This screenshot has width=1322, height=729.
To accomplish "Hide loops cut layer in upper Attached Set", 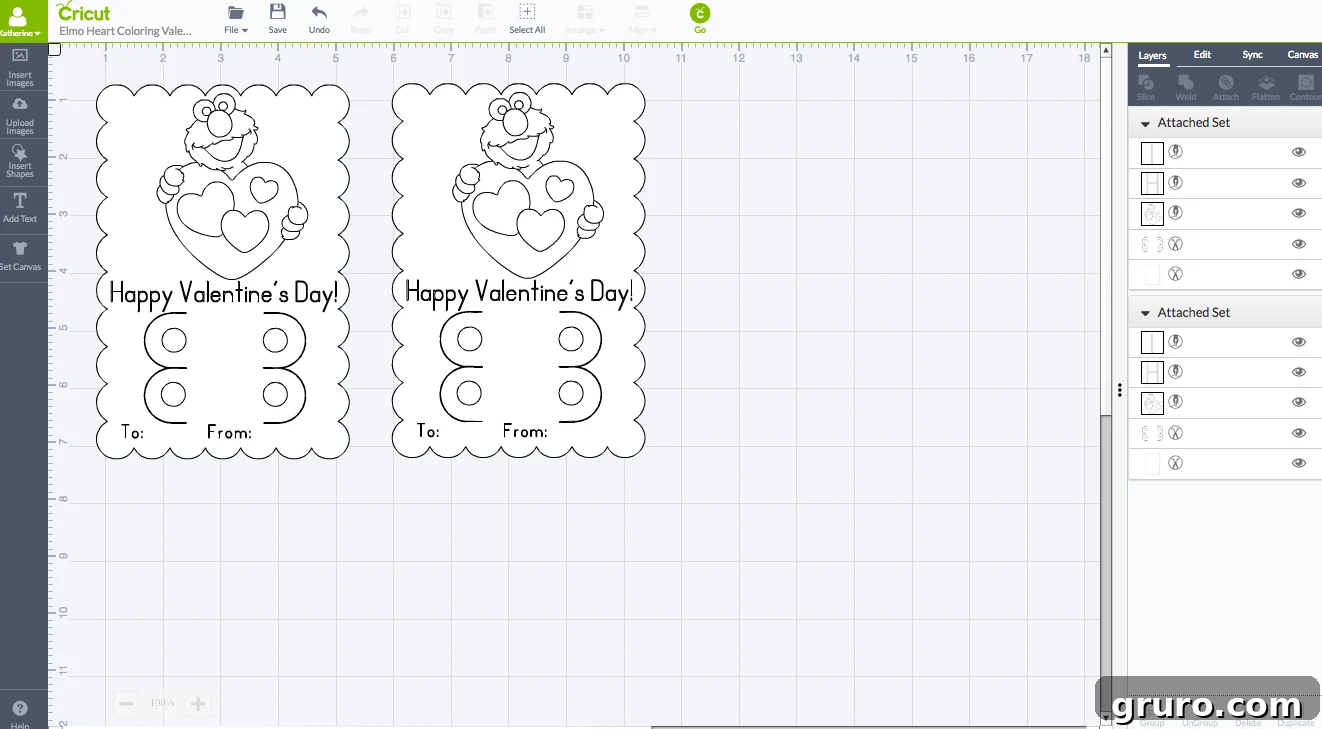I will coord(1299,244).
